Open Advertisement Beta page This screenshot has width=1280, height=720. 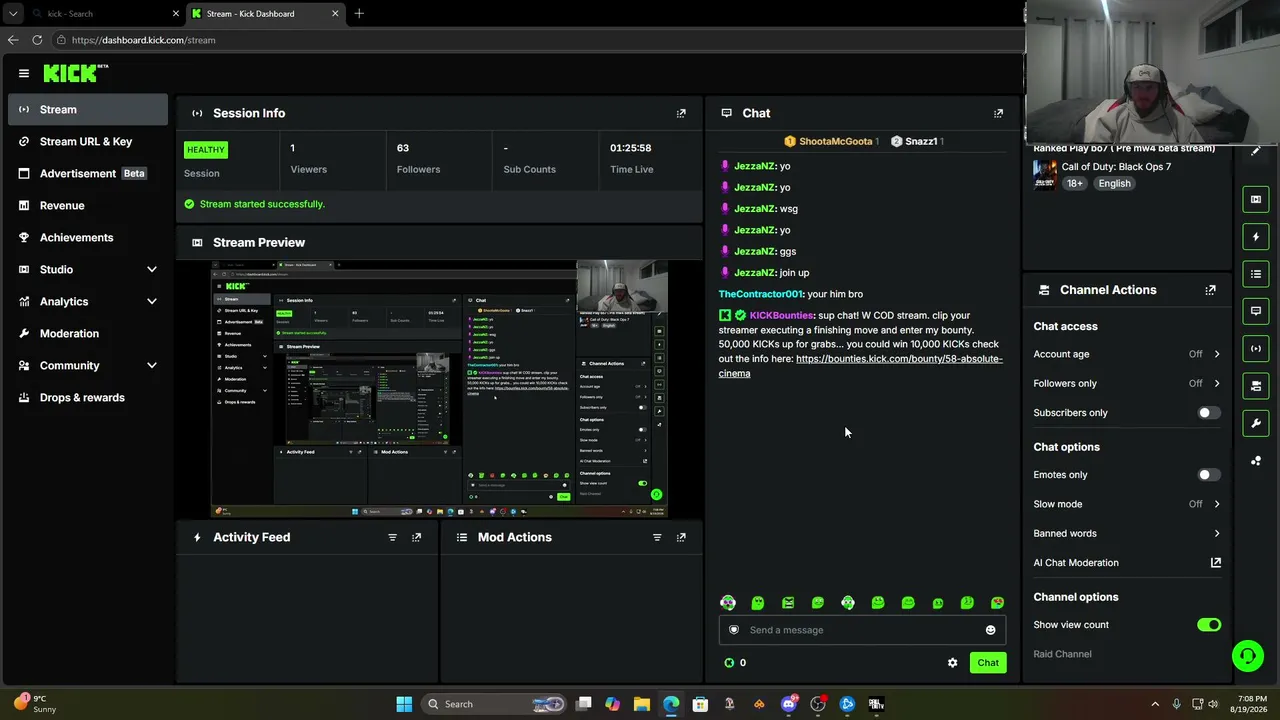click(88, 173)
